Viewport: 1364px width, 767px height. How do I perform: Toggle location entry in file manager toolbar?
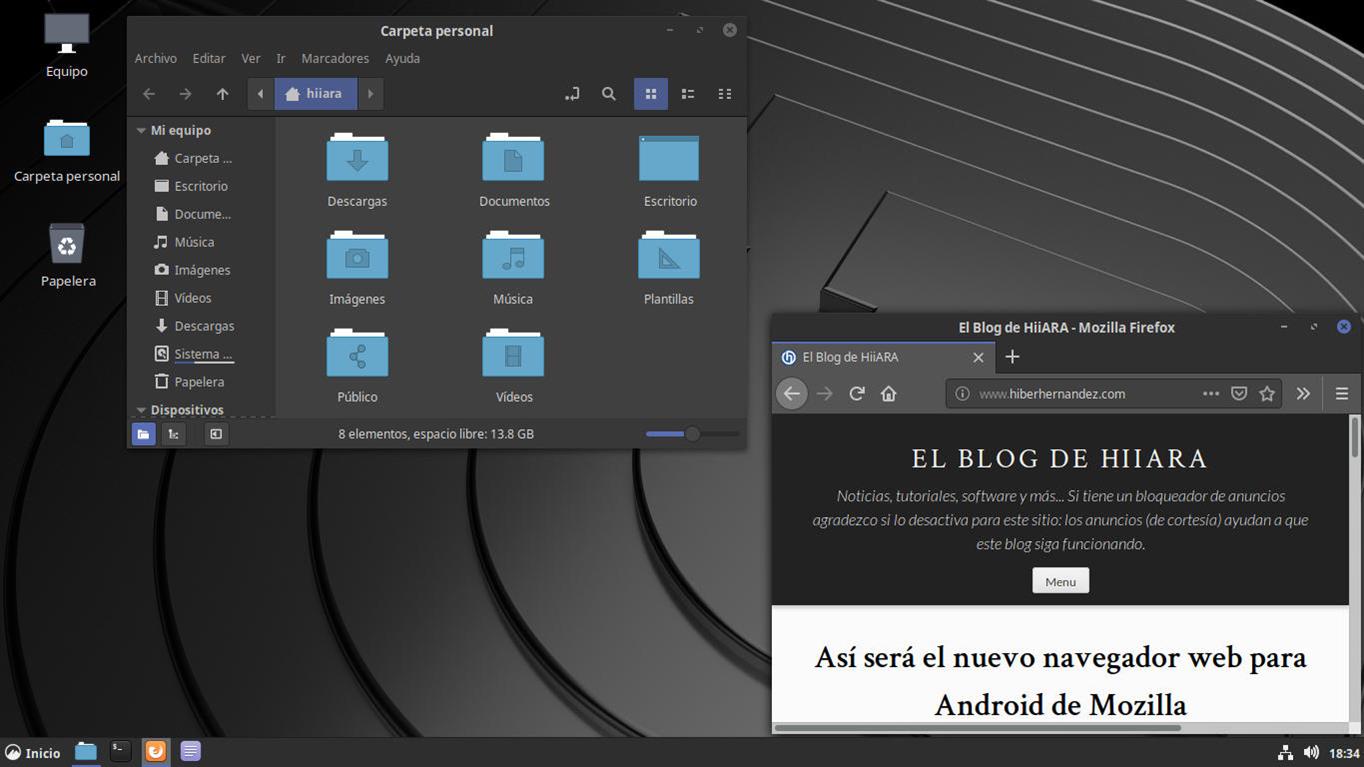[x=572, y=94]
